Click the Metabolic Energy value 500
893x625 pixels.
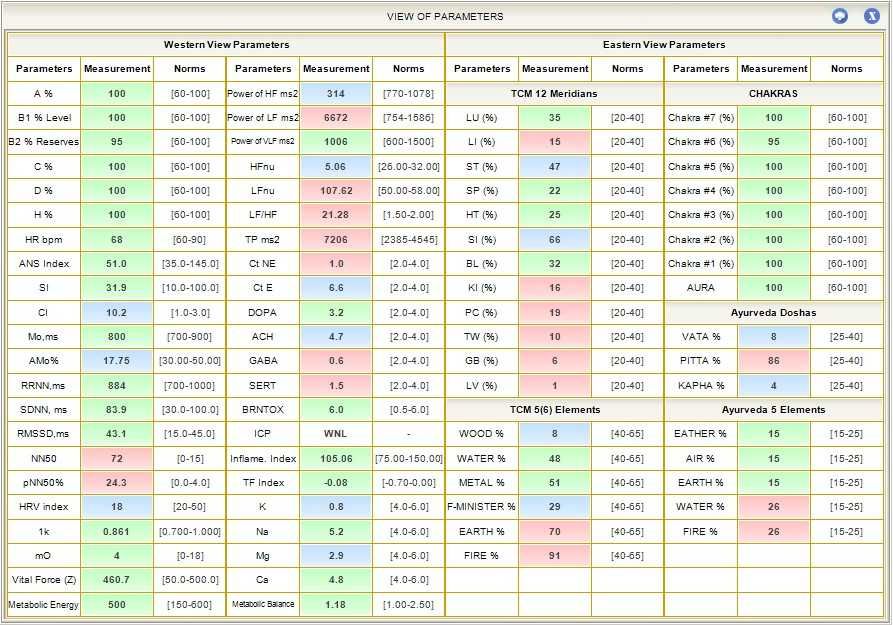click(117, 604)
